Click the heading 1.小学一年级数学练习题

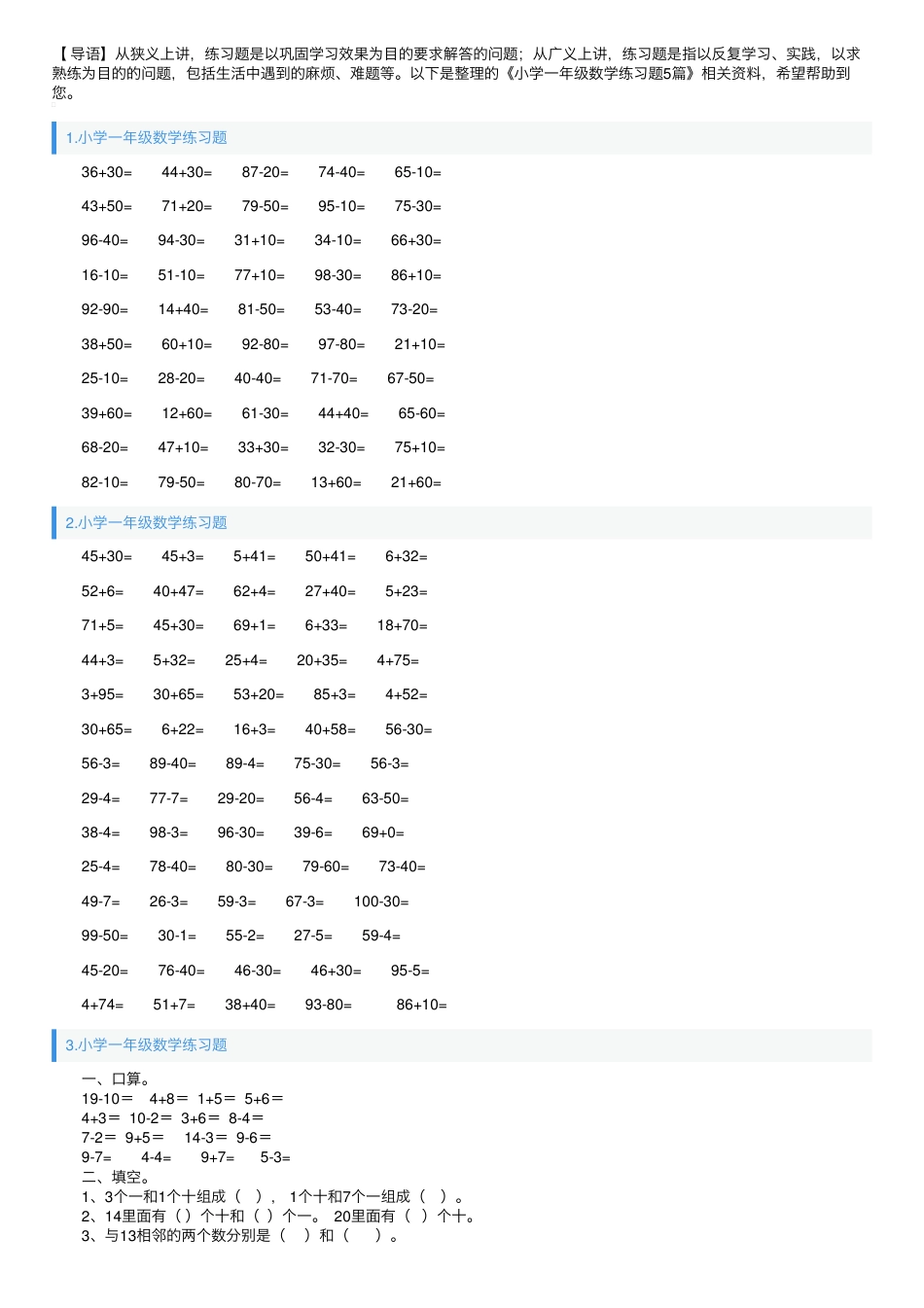(146, 138)
